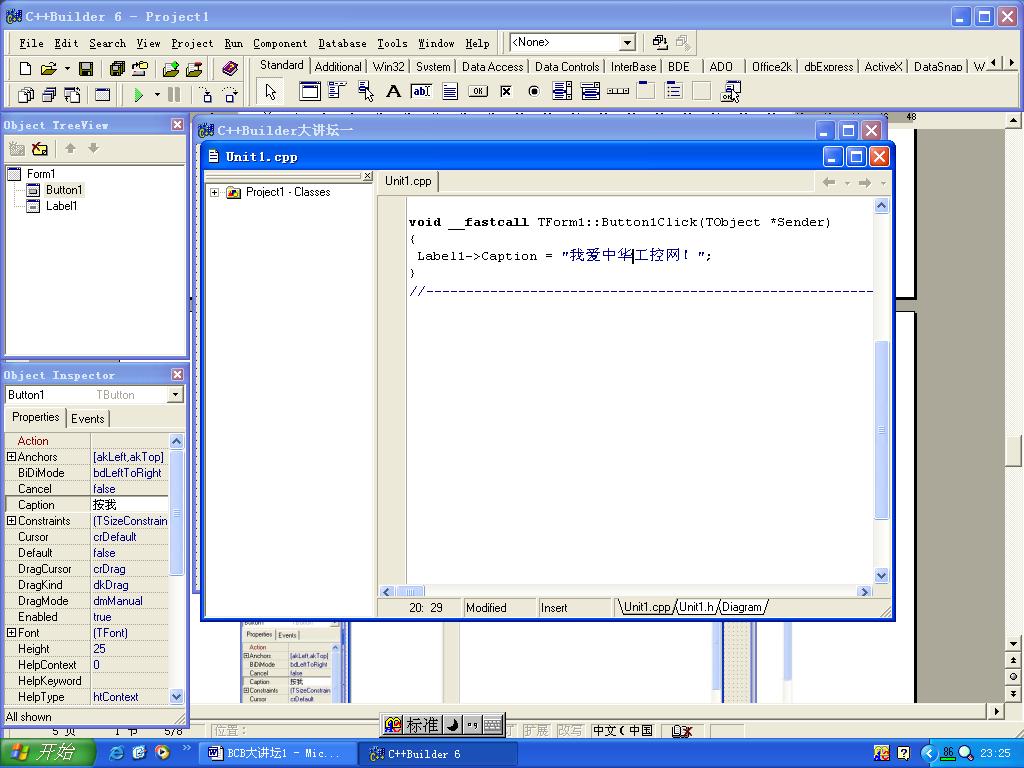This screenshot has height=768, width=1024.
Task: Click Remove file from project icon
Action: tap(194, 68)
